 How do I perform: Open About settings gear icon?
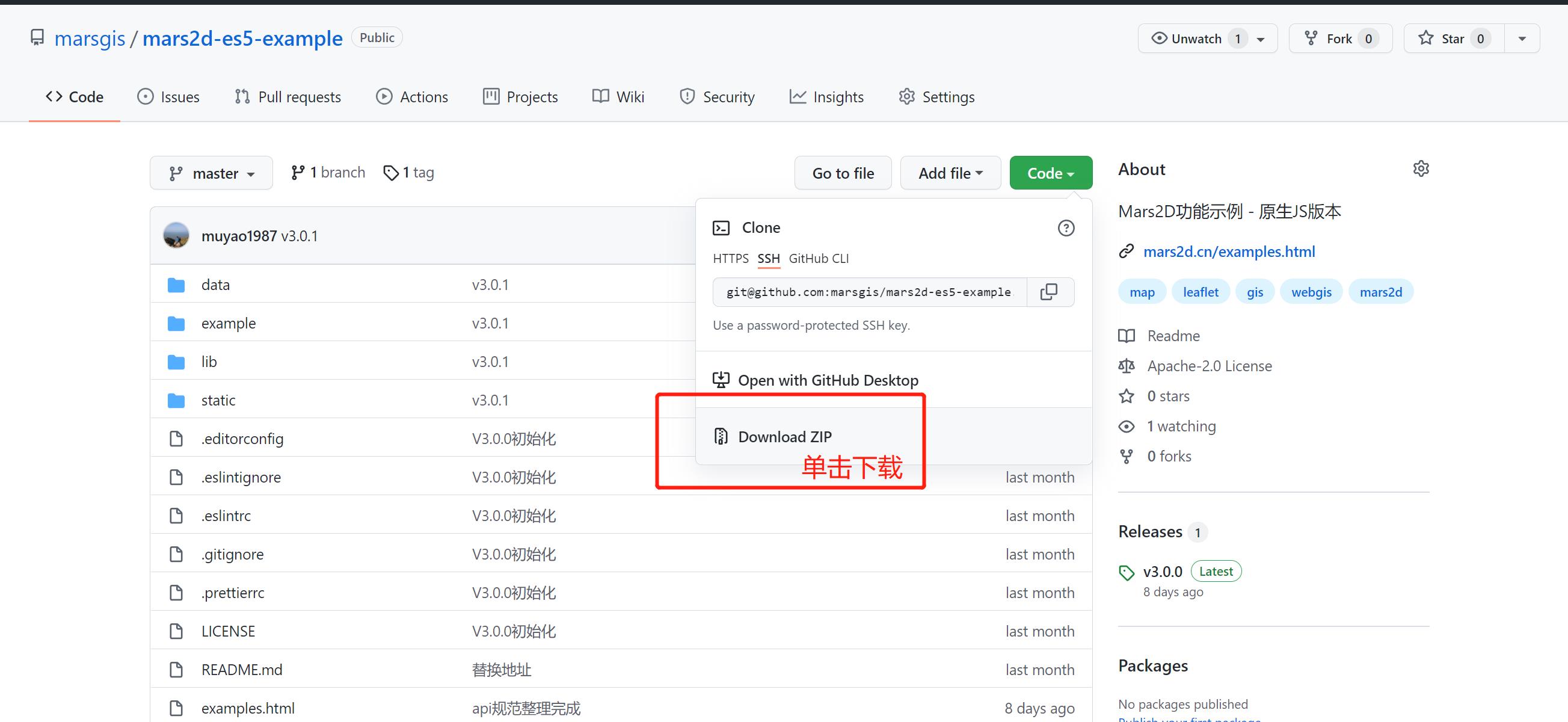[1420, 168]
